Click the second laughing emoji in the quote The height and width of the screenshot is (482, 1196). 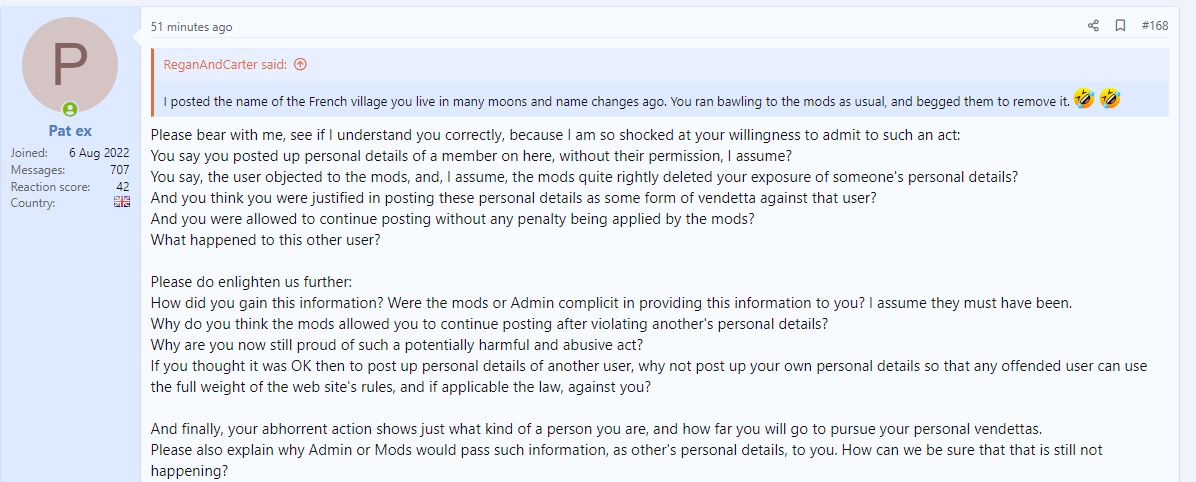coord(1109,100)
